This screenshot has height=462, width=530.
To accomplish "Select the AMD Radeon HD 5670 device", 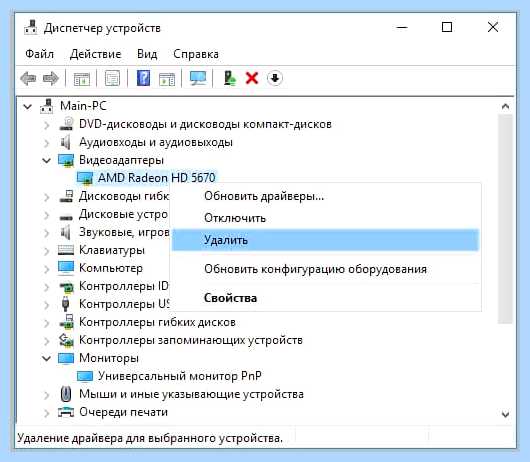I will click(156, 178).
